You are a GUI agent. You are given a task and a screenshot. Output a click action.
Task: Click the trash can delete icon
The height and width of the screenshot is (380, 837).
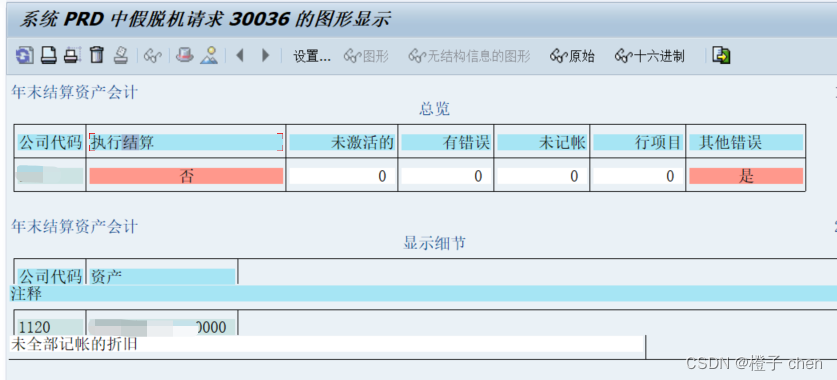pyautogui.click(x=97, y=54)
